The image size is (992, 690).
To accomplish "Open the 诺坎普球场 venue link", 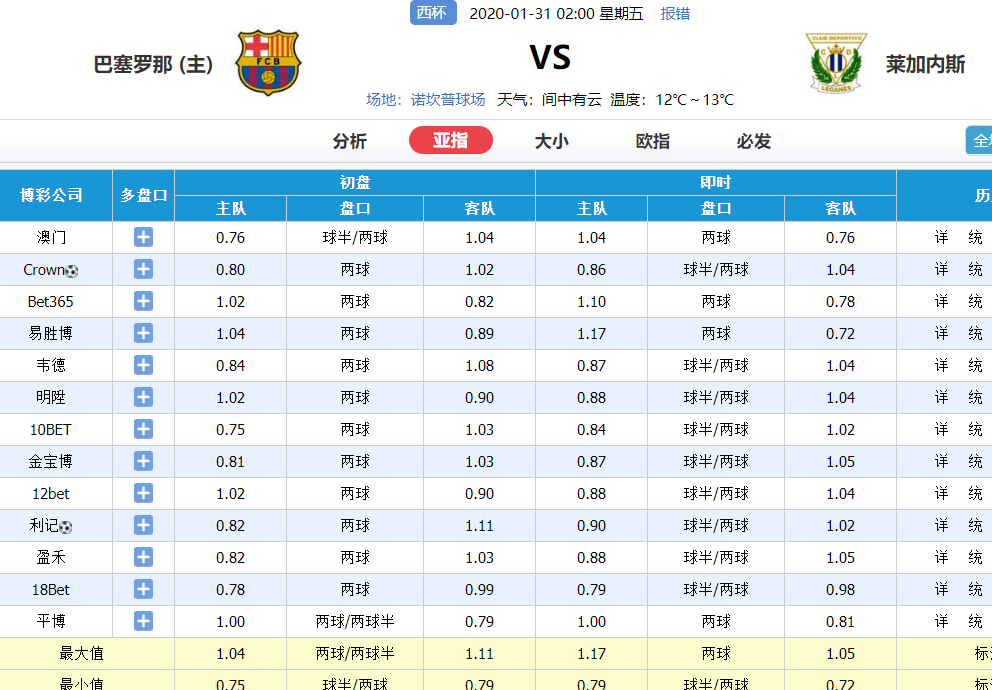I will tap(448, 99).
